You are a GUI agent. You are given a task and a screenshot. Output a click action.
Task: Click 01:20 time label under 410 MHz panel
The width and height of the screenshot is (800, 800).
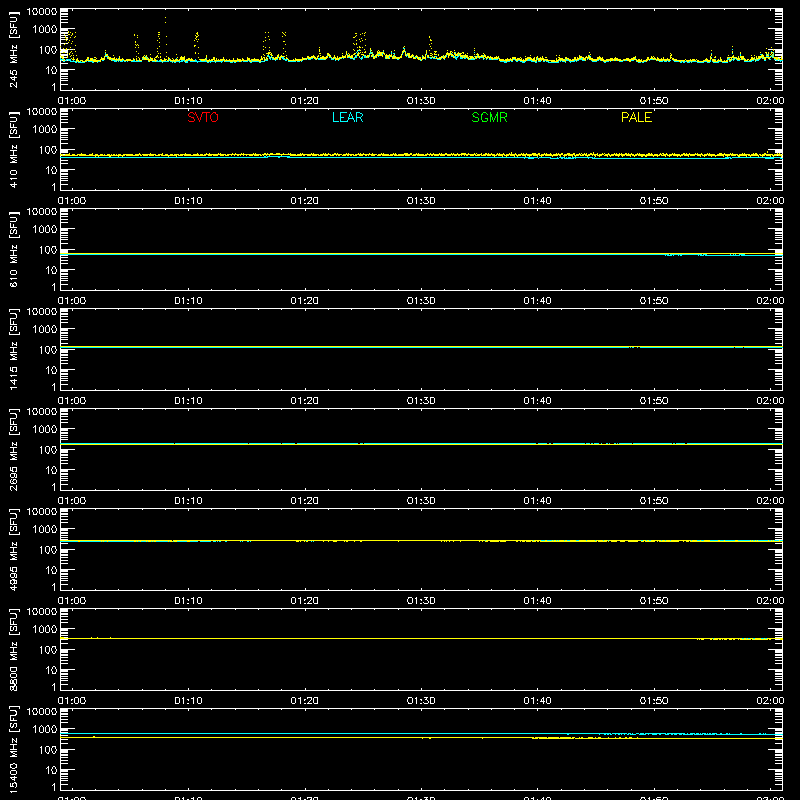click(305, 201)
